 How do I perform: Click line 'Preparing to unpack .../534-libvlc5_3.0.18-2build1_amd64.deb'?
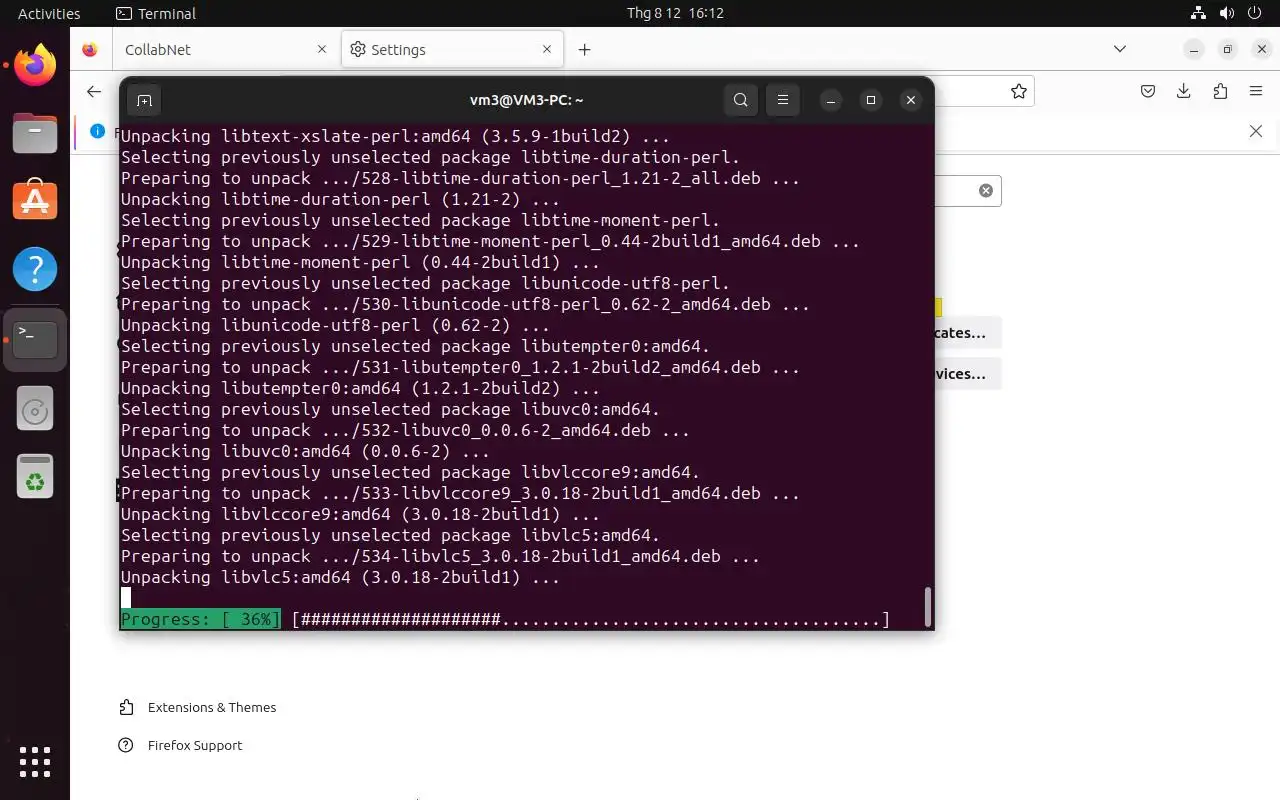pos(440,557)
